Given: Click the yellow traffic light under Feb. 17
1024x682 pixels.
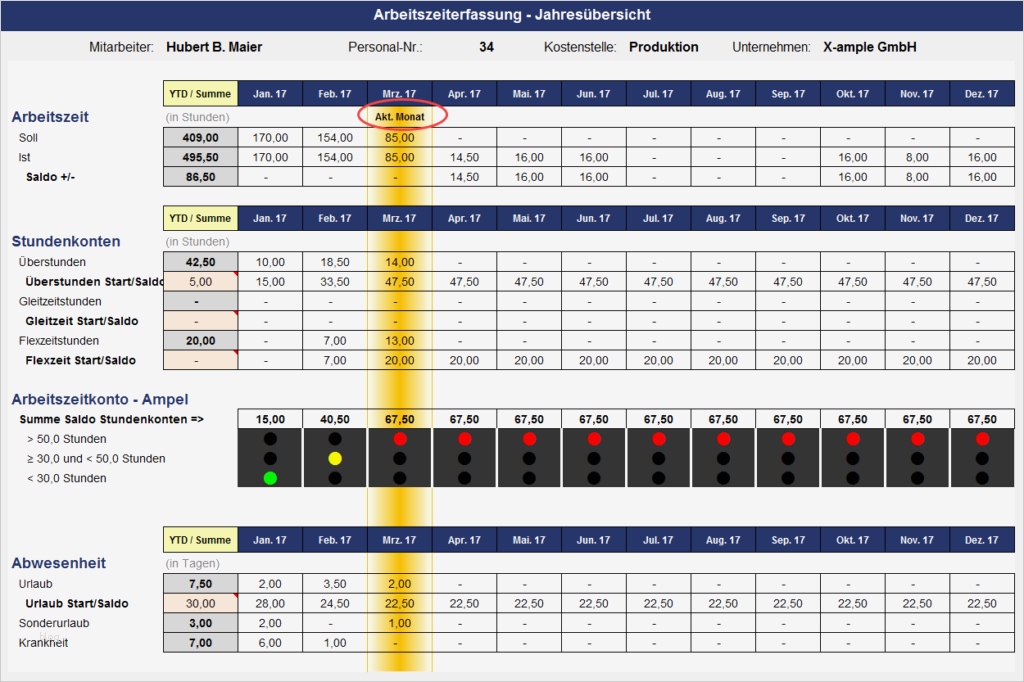Looking at the screenshot, I should pos(334,458).
